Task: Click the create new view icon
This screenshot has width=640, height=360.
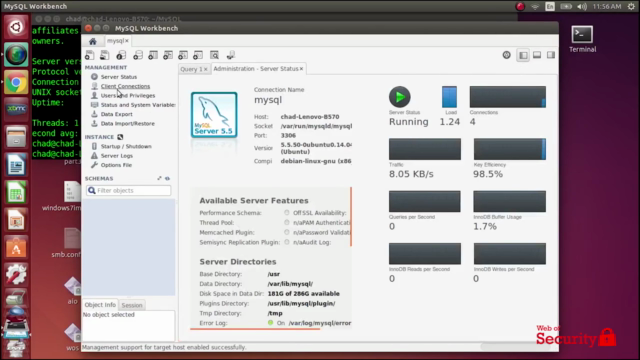Action: (168, 55)
